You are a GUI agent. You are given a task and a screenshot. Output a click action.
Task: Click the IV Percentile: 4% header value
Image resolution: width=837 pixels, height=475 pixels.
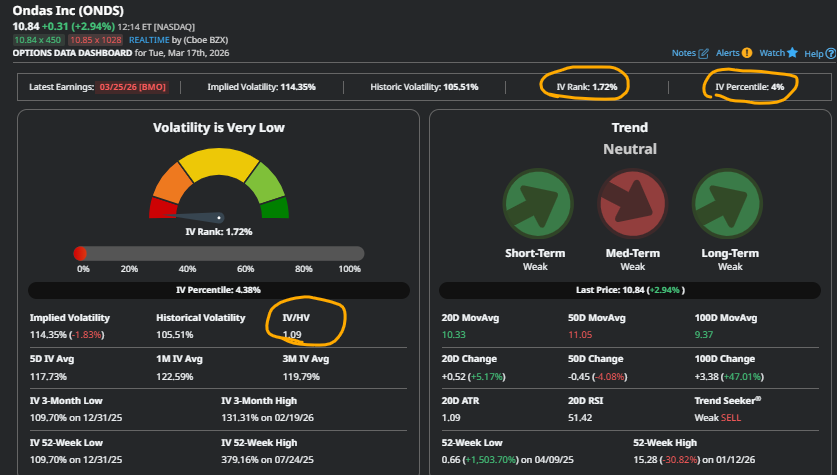(750, 87)
